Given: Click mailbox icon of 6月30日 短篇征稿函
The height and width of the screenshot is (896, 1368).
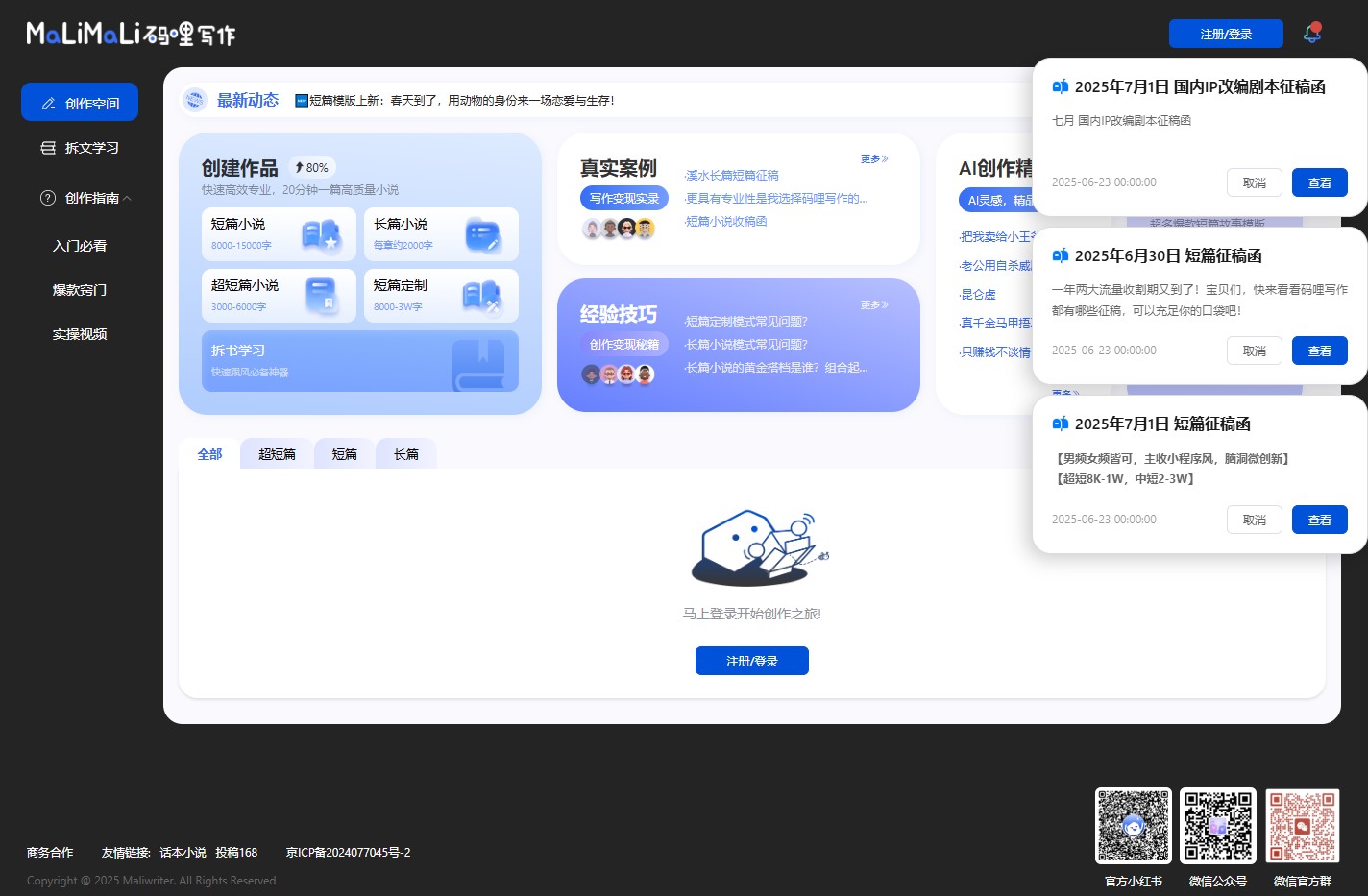Looking at the screenshot, I should (1060, 255).
